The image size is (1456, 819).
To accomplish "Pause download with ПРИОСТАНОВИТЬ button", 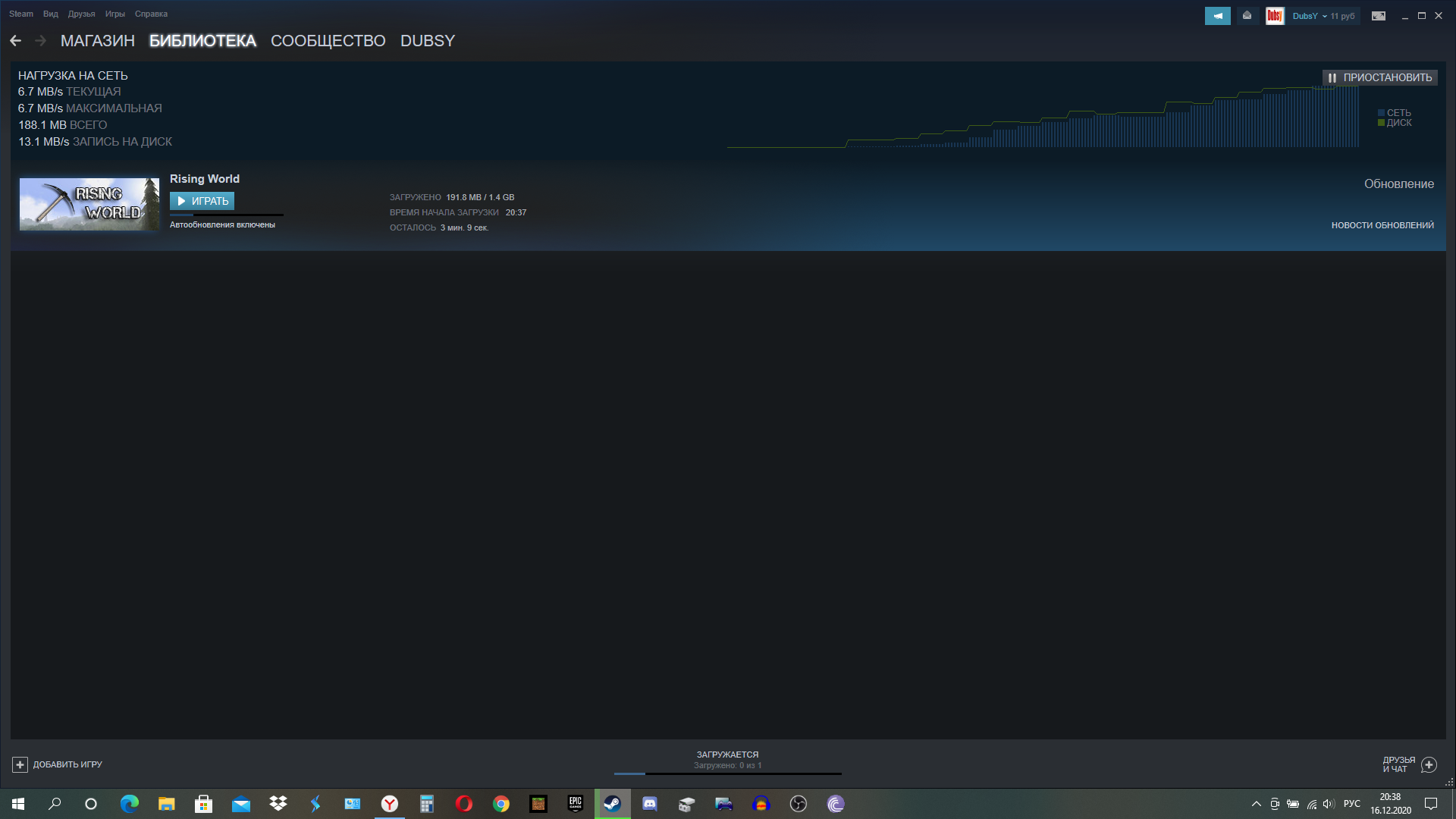I will (1379, 77).
